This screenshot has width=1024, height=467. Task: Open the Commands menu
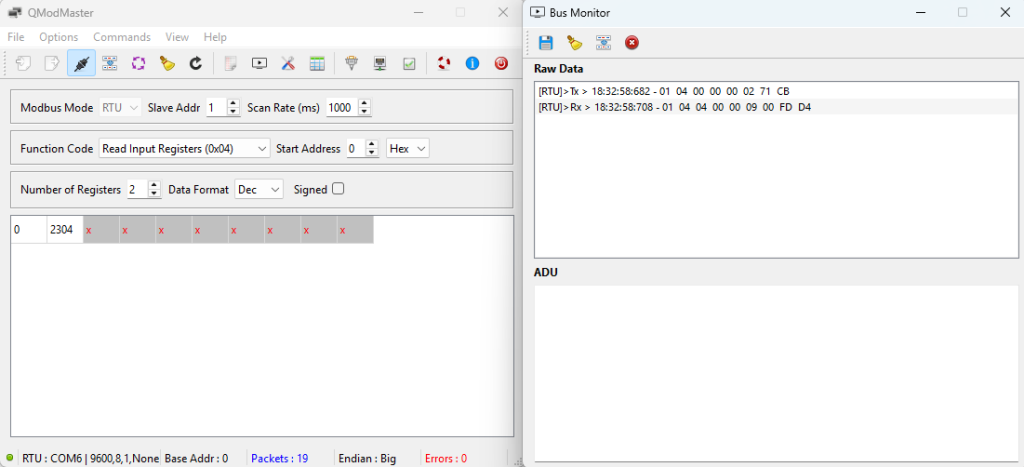pyautogui.click(x=121, y=37)
